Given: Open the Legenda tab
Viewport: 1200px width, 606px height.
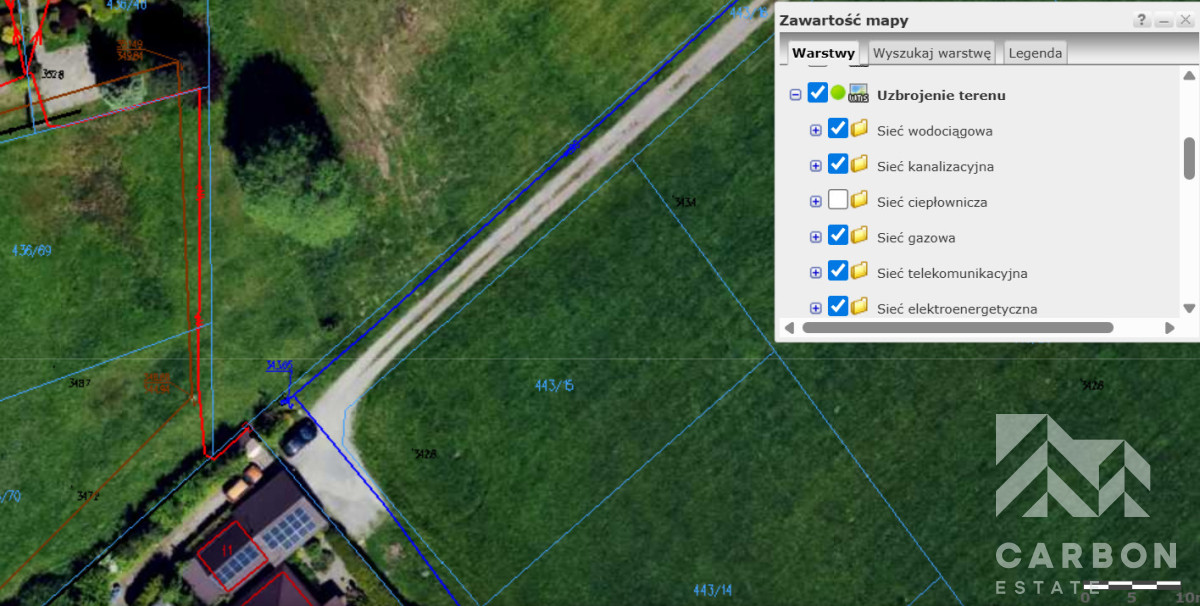Looking at the screenshot, I should click(x=1035, y=53).
